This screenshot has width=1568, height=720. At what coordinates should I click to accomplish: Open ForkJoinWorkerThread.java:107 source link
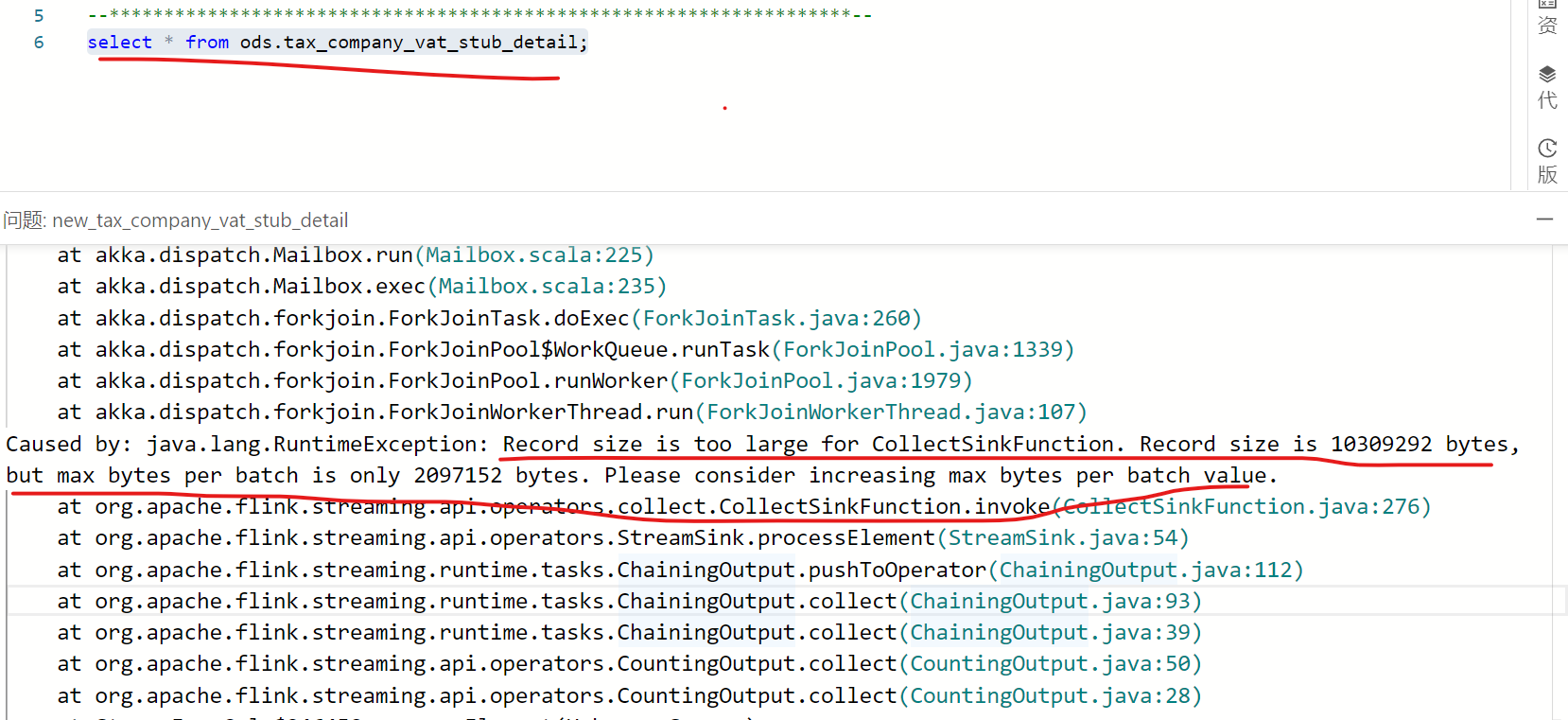[891, 413]
